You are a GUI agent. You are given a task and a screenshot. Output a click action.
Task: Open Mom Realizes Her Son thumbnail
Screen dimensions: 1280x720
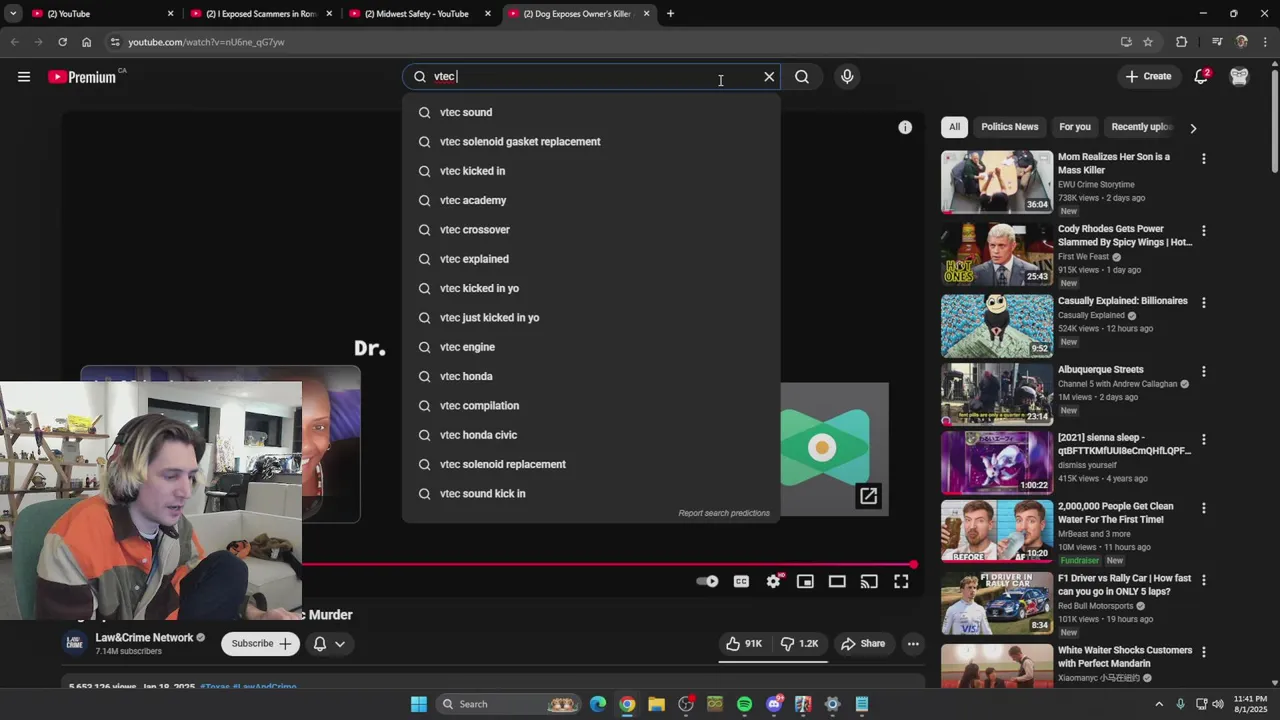pyautogui.click(x=997, y=182)
